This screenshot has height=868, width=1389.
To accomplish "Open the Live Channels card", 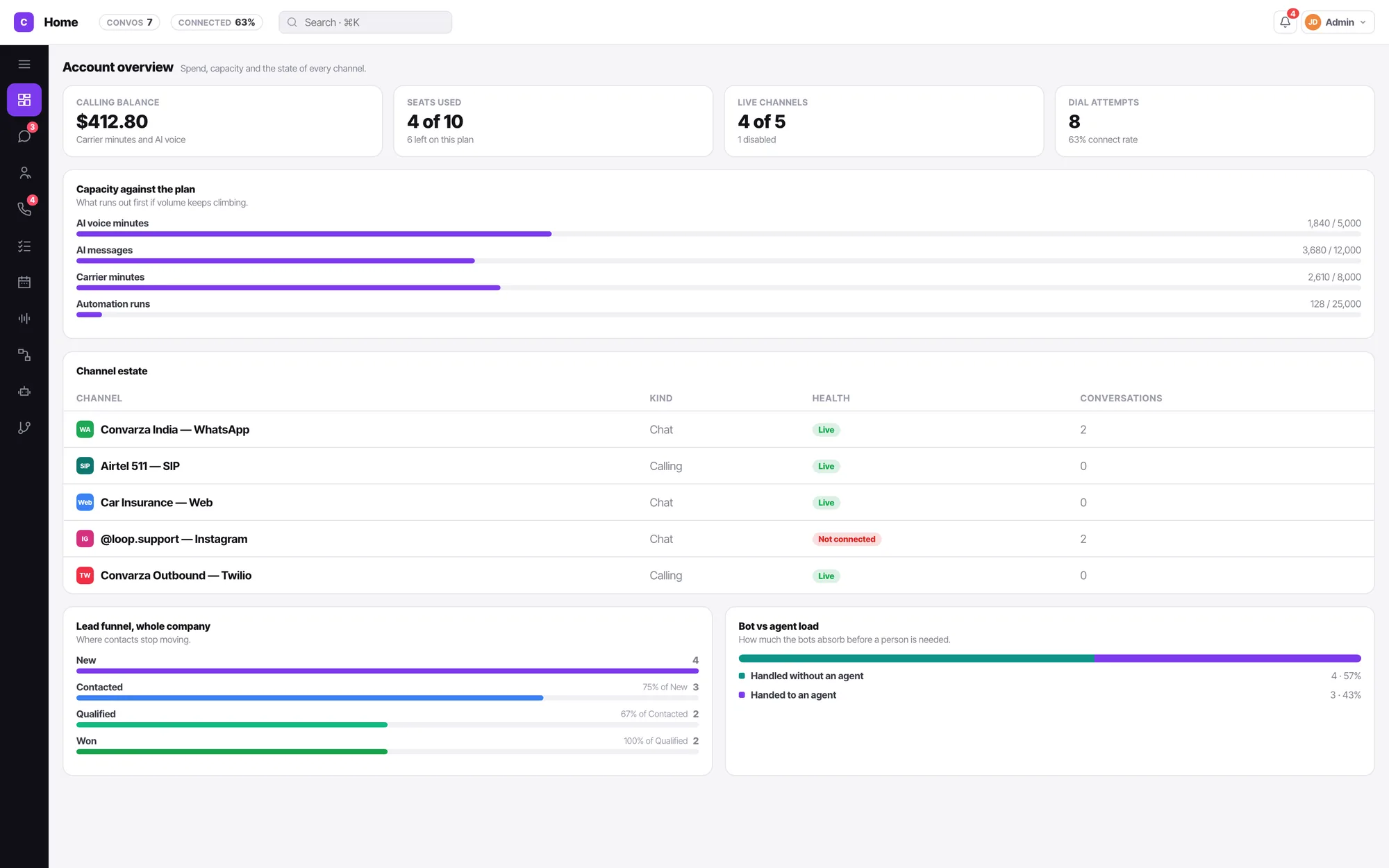I will 883,121.
